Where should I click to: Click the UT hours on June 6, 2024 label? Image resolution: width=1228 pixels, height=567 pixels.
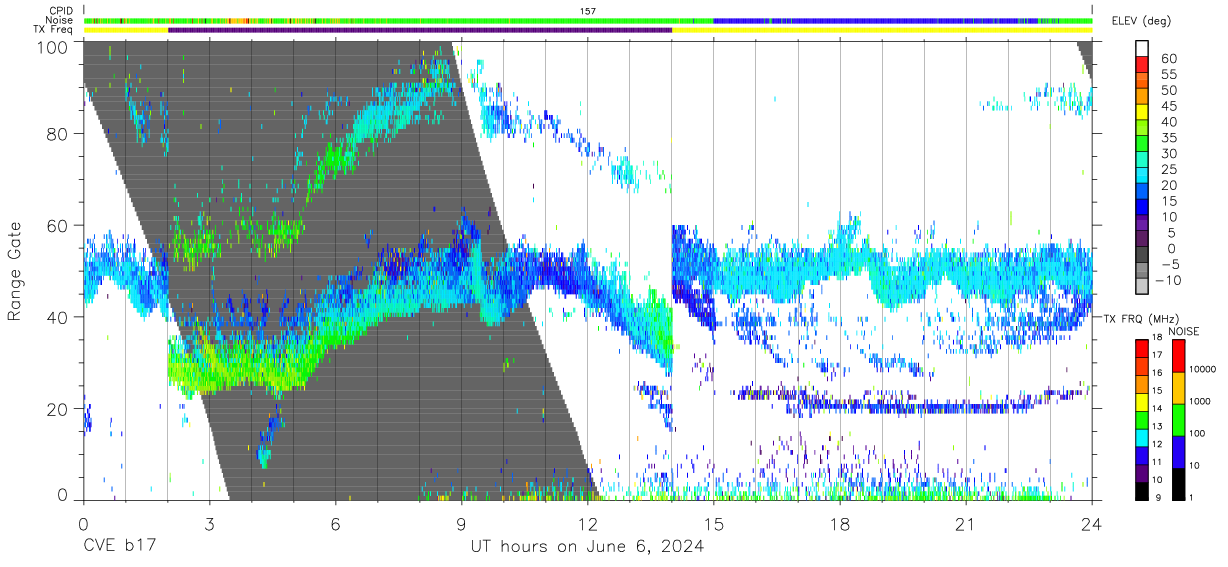coord(587,547)
